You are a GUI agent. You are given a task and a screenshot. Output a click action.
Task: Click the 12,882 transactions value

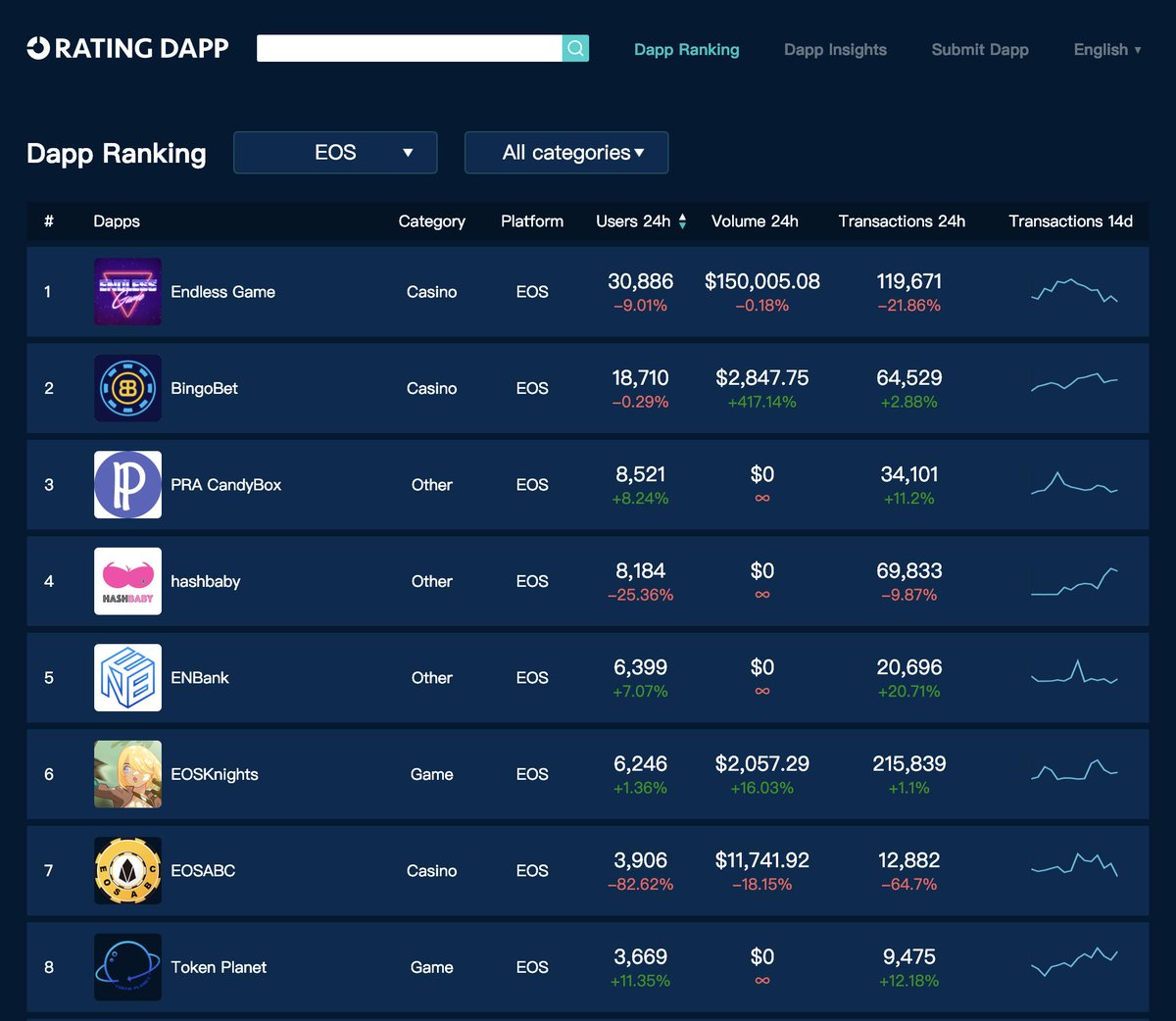click(x=909, y=860)
